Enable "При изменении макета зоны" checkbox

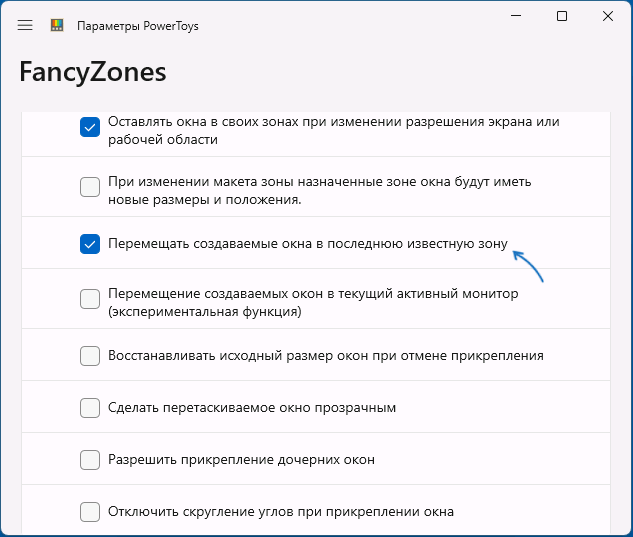coord(90,187)
